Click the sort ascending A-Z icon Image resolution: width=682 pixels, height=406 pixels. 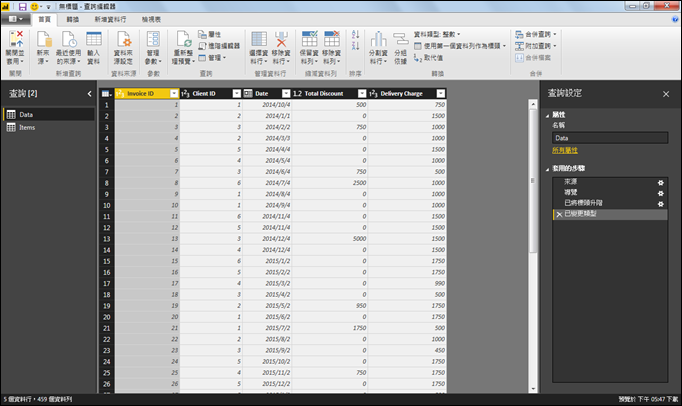coord(355,35)
